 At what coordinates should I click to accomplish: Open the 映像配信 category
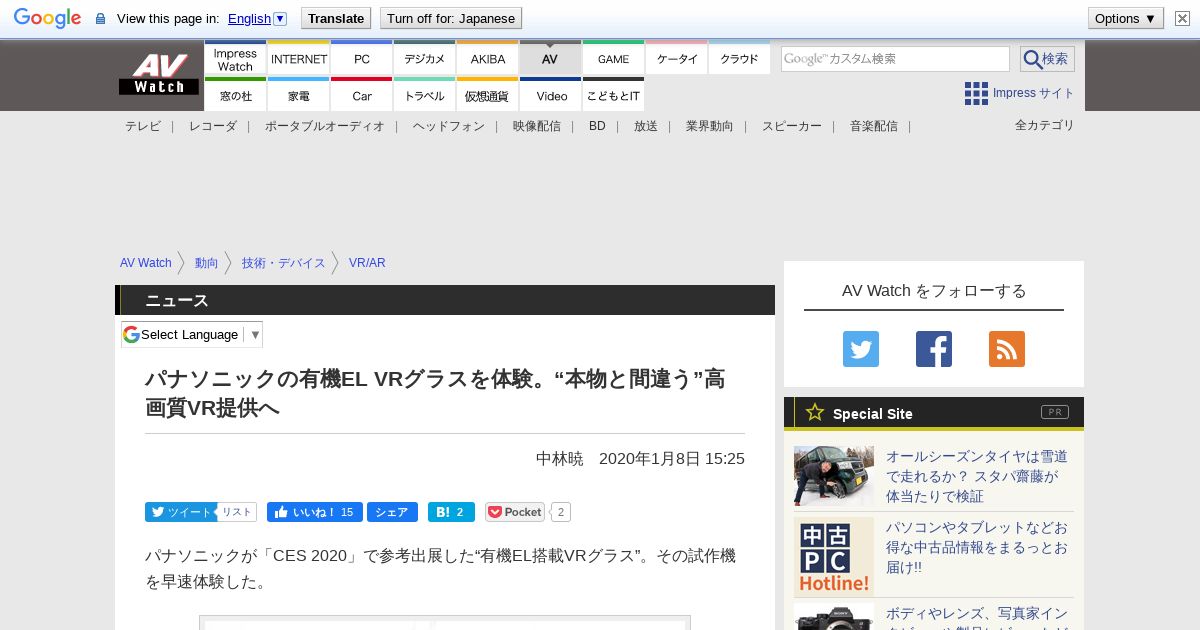pyautogui.click(x=537, y=126)
